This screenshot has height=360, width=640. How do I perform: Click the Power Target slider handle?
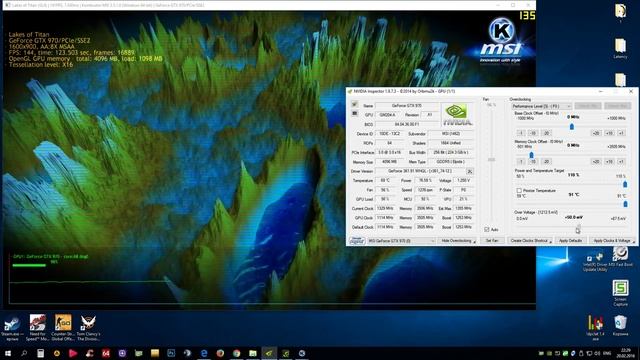click(625, 184)
